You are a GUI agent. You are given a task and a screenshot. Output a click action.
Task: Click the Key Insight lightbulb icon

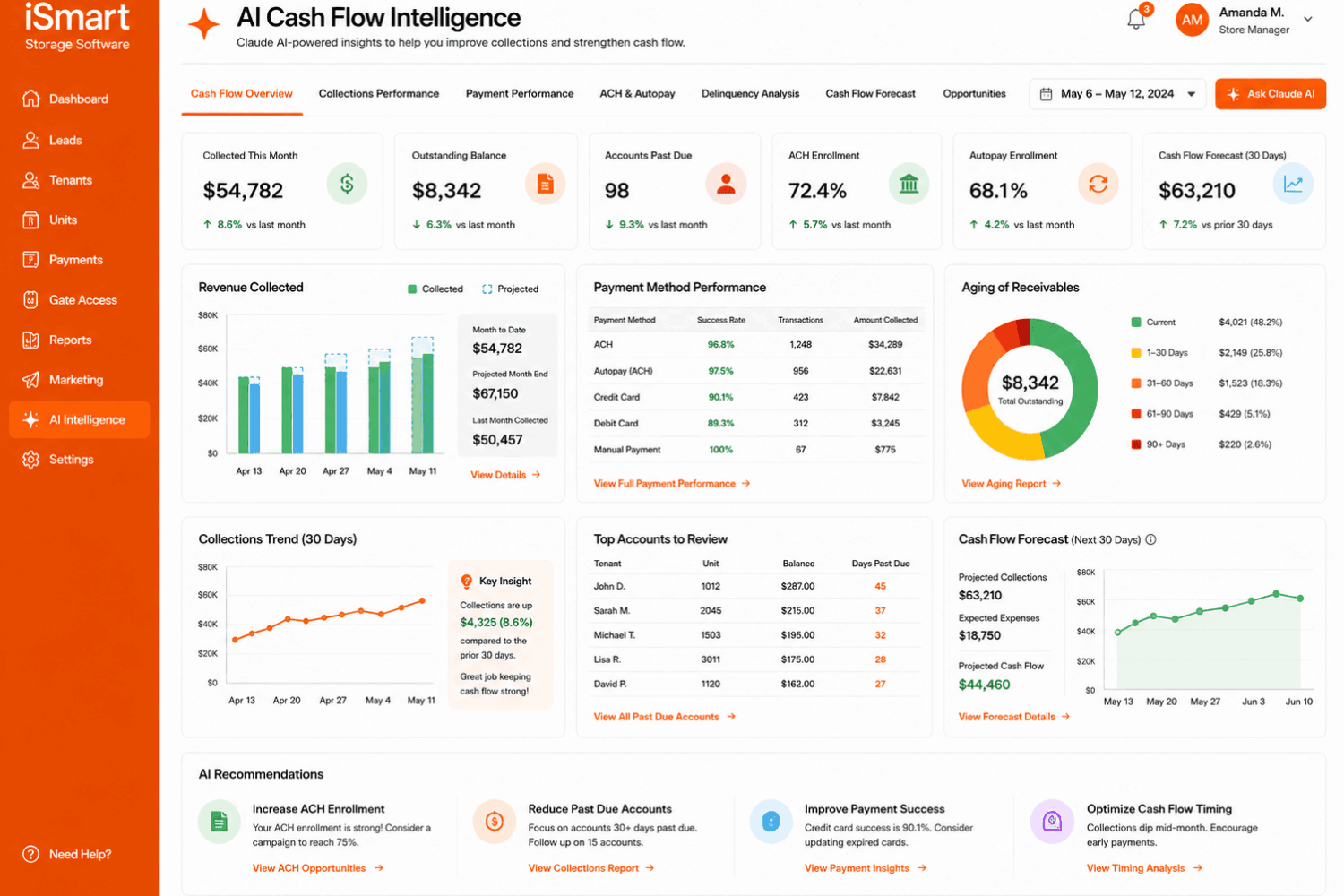[x=467, y=582]
